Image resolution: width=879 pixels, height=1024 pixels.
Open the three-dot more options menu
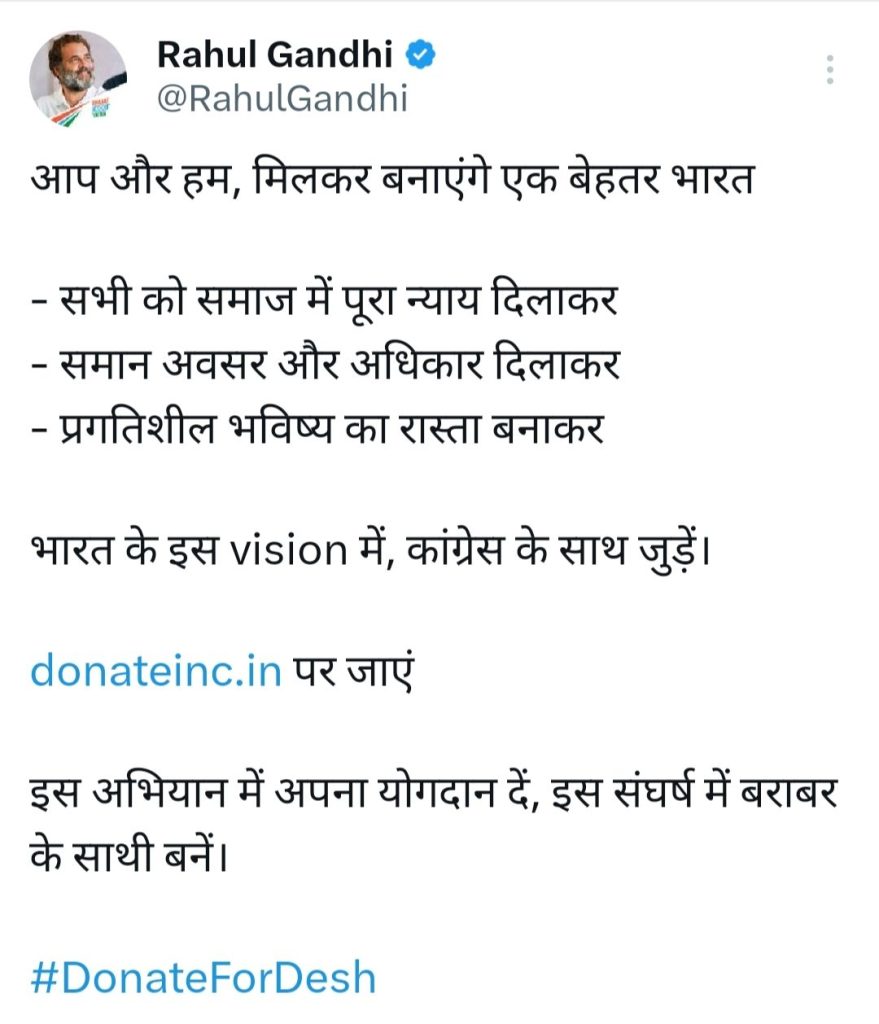[829, 69]
